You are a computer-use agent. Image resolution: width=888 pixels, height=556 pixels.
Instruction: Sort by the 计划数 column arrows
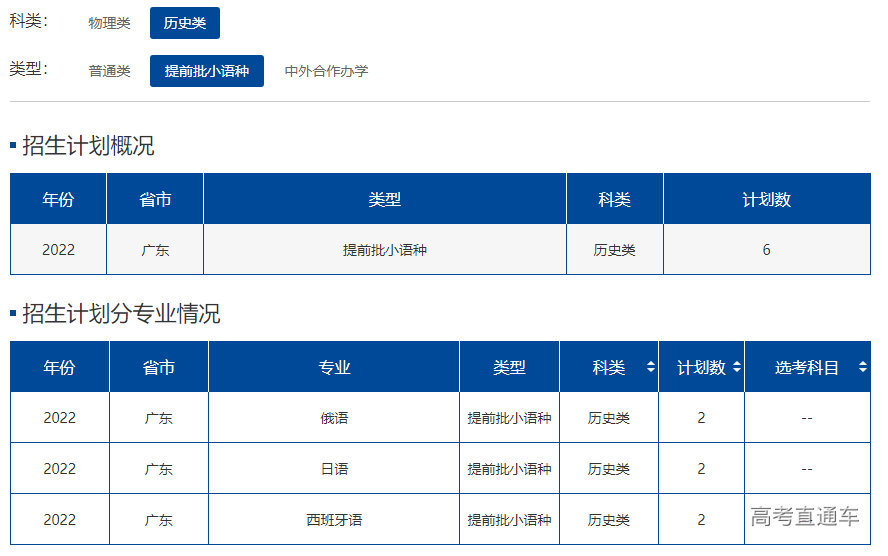pos(737,368)
